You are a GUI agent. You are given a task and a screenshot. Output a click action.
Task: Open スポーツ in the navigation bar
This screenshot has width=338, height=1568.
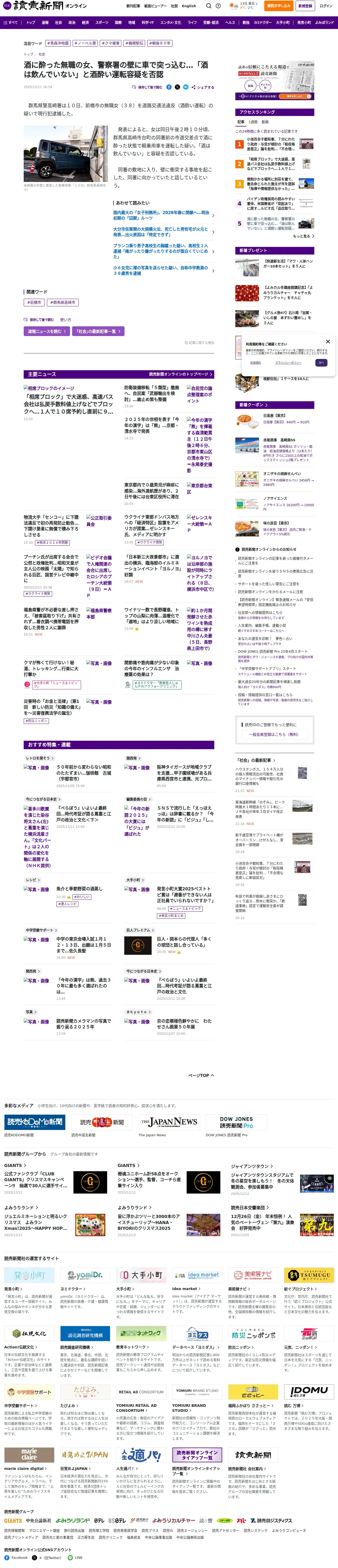pos(102,23)
